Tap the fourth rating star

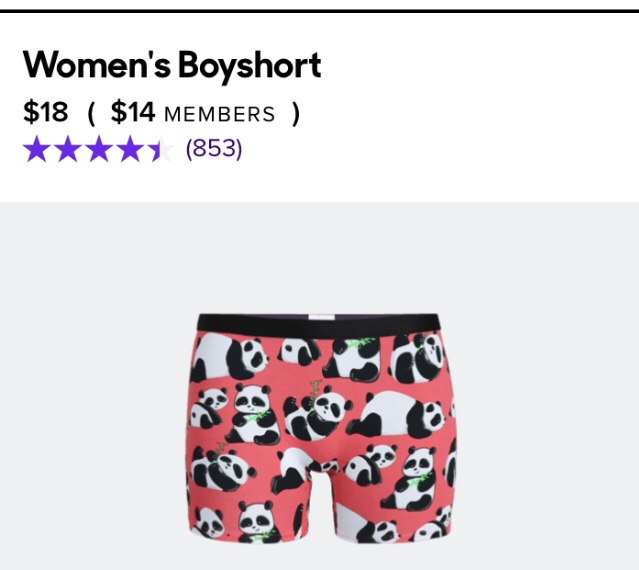pyautogui.click(x=129, y=150)
